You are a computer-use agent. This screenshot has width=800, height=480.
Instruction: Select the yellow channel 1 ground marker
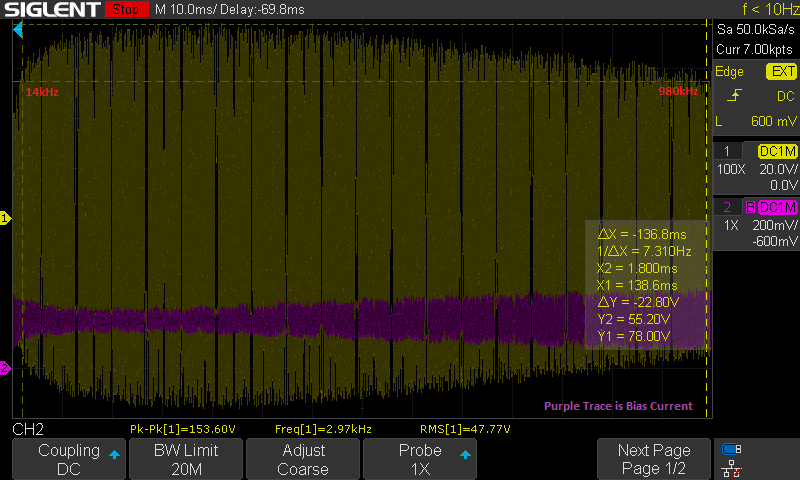pos(5,218)
